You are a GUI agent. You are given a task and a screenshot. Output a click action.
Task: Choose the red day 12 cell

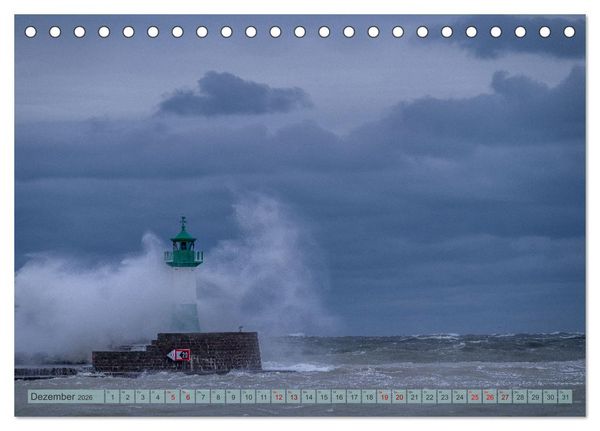pos(279,397)
